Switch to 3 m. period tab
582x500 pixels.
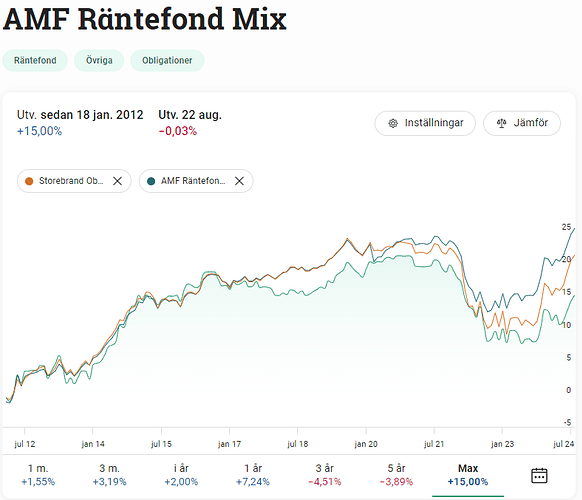(x=109, y=475)
